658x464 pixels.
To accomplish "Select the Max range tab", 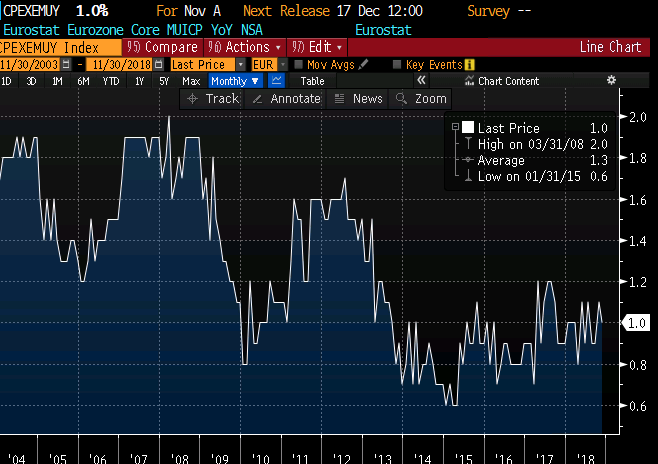I will tap(191, 81).
